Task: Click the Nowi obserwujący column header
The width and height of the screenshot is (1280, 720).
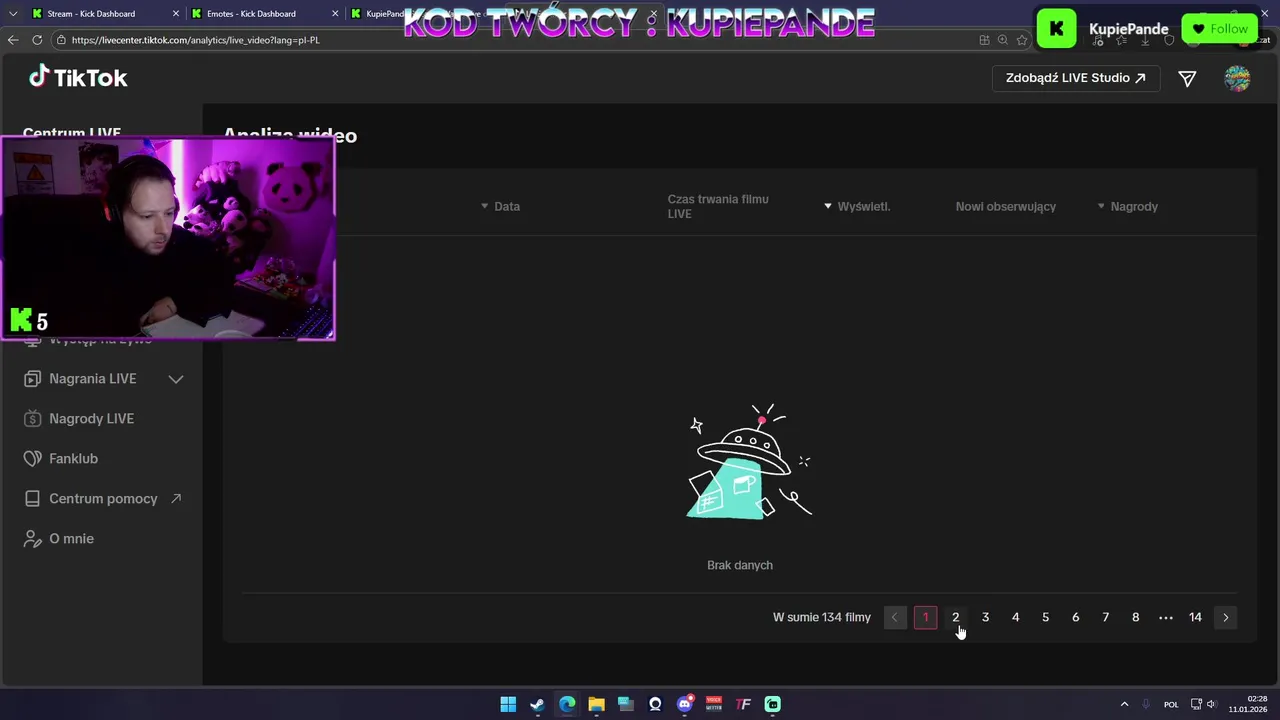Action: click(x=1005, y=206)
